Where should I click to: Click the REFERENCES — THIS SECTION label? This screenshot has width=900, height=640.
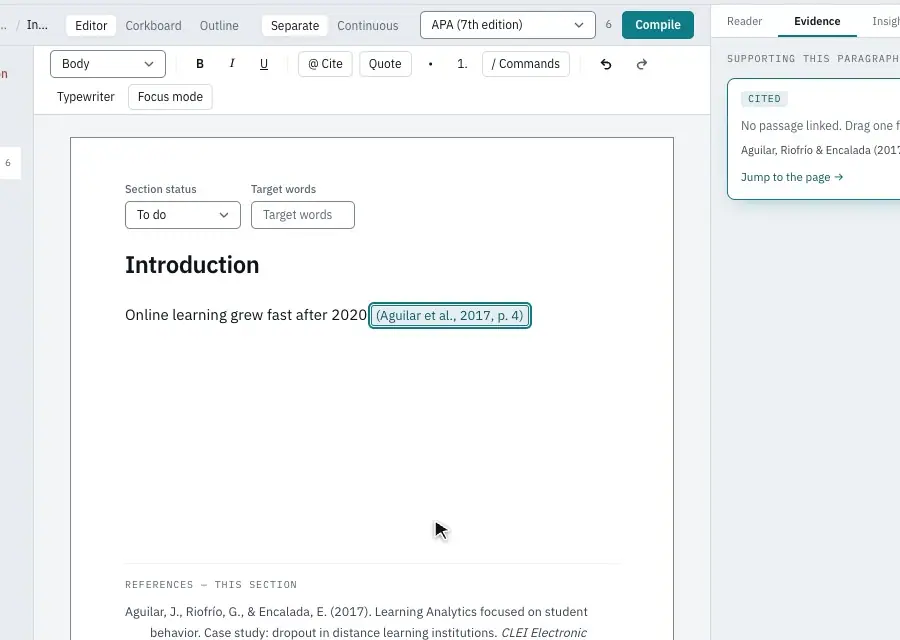[x=211, y=584]
